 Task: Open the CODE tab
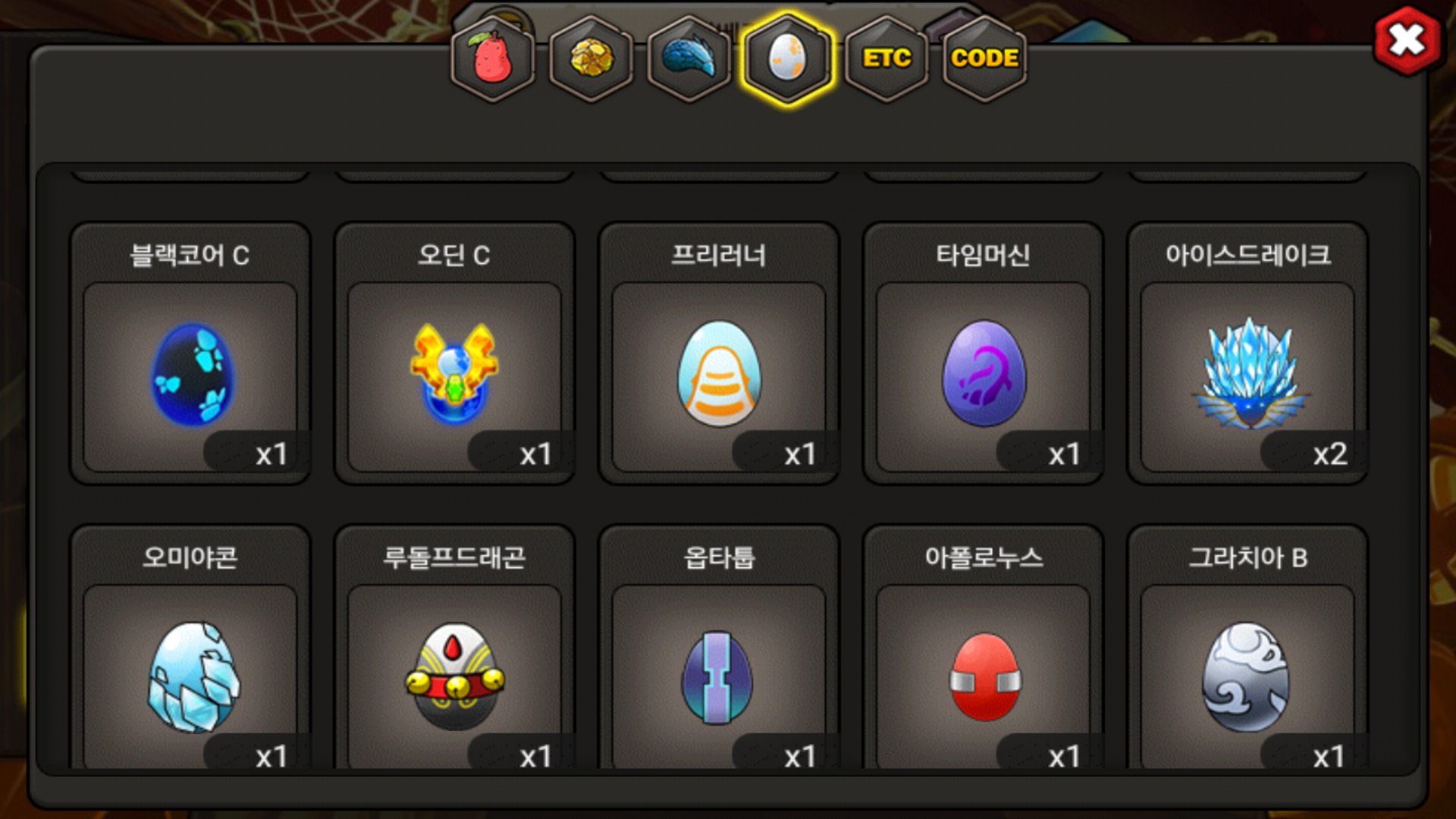[984, 58]
